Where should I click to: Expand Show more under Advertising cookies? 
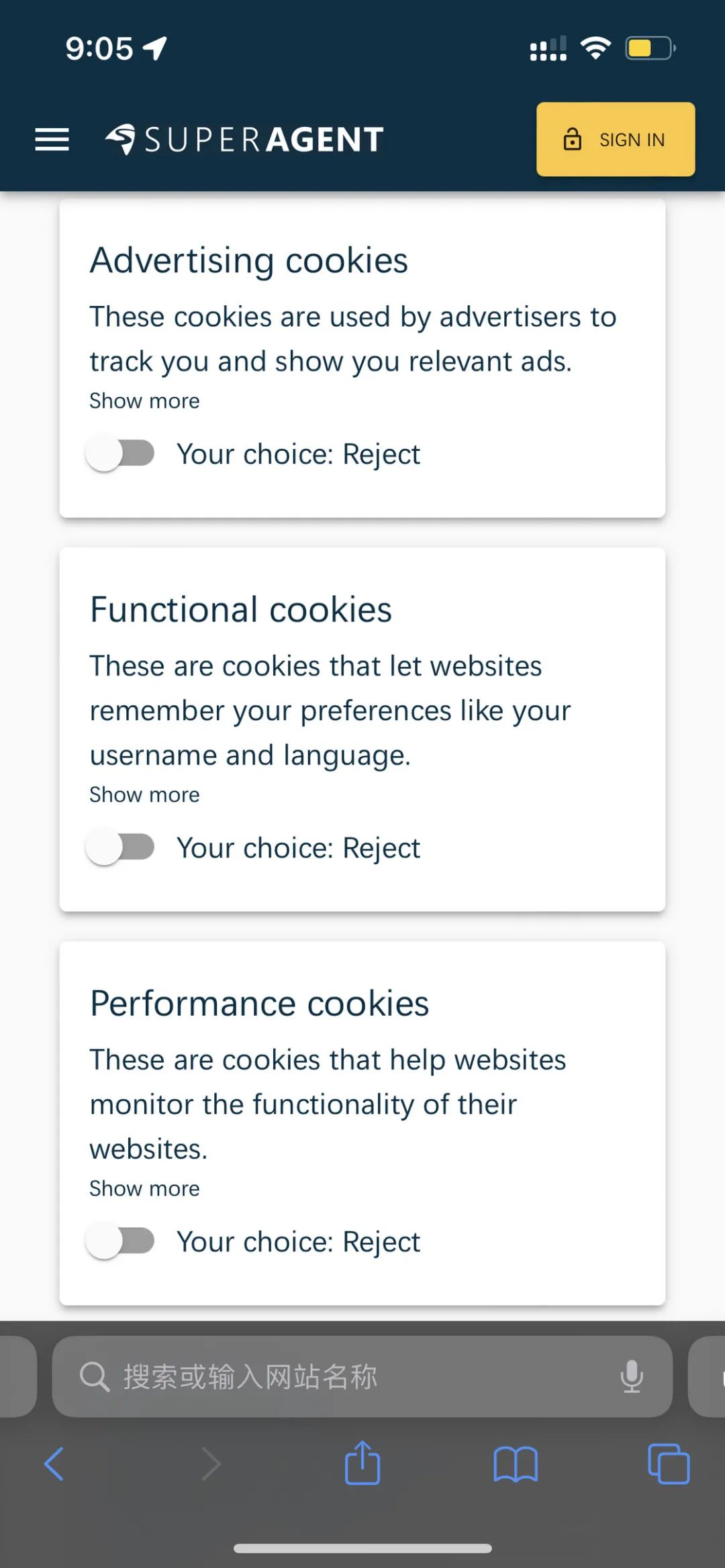click(x=144, y=401)
